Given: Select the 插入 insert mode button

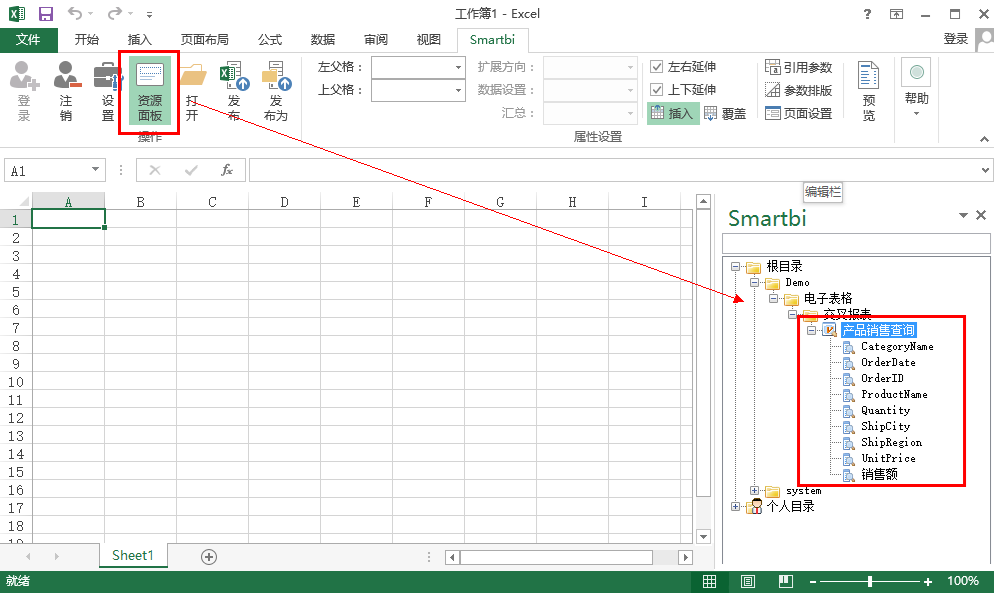Looking at the screenshot, I should pos(672,114).
